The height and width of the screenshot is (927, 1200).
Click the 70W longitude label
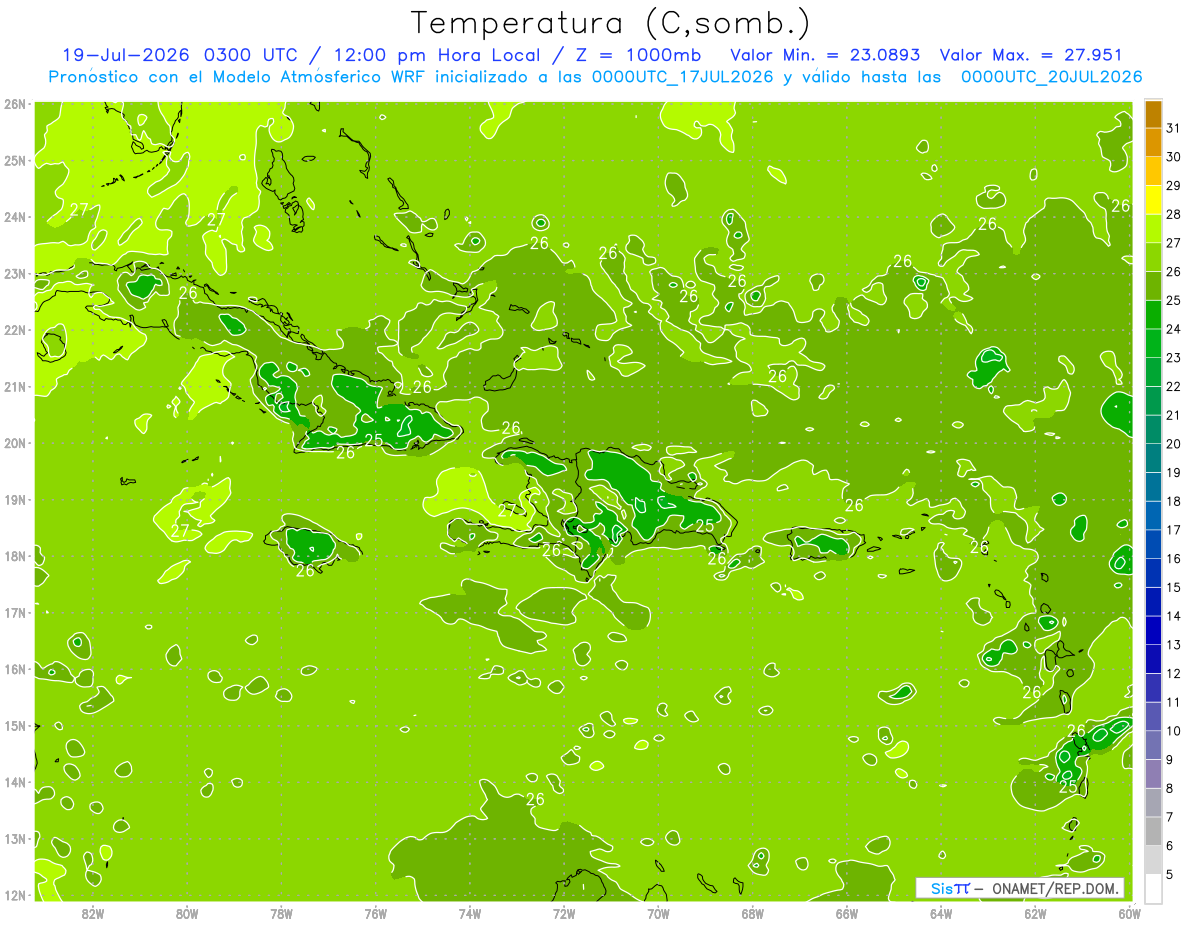tap(658, 913)
